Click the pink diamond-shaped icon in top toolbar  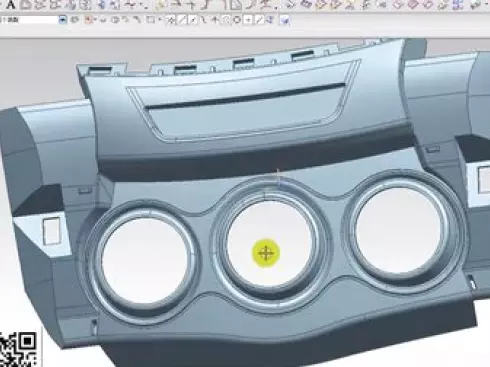[412, 4]
